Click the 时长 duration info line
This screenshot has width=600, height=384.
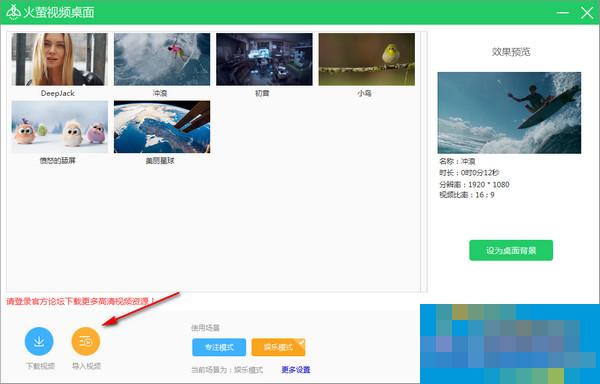[469, 173]
